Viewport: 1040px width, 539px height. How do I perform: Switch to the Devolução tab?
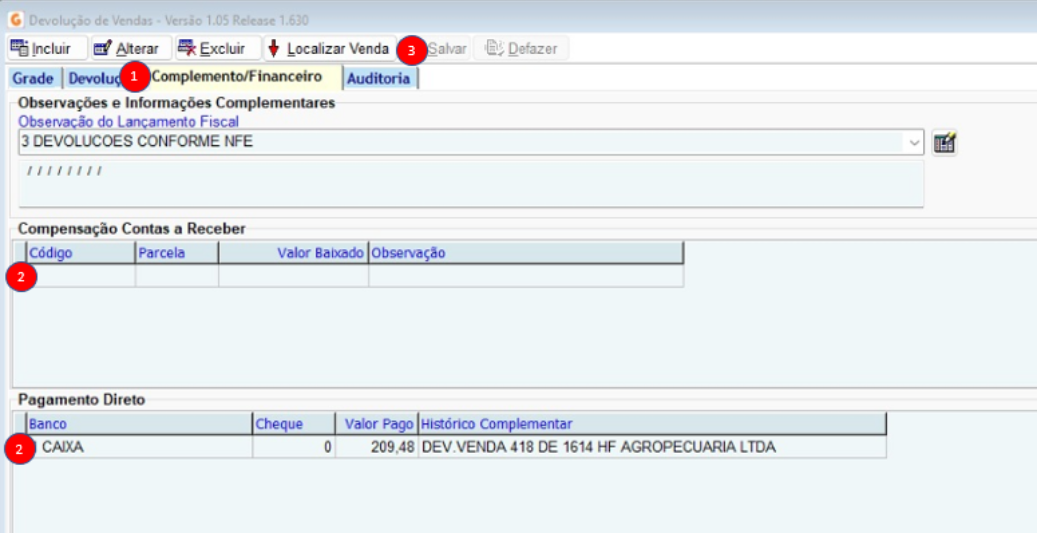(x=94, y=78)
